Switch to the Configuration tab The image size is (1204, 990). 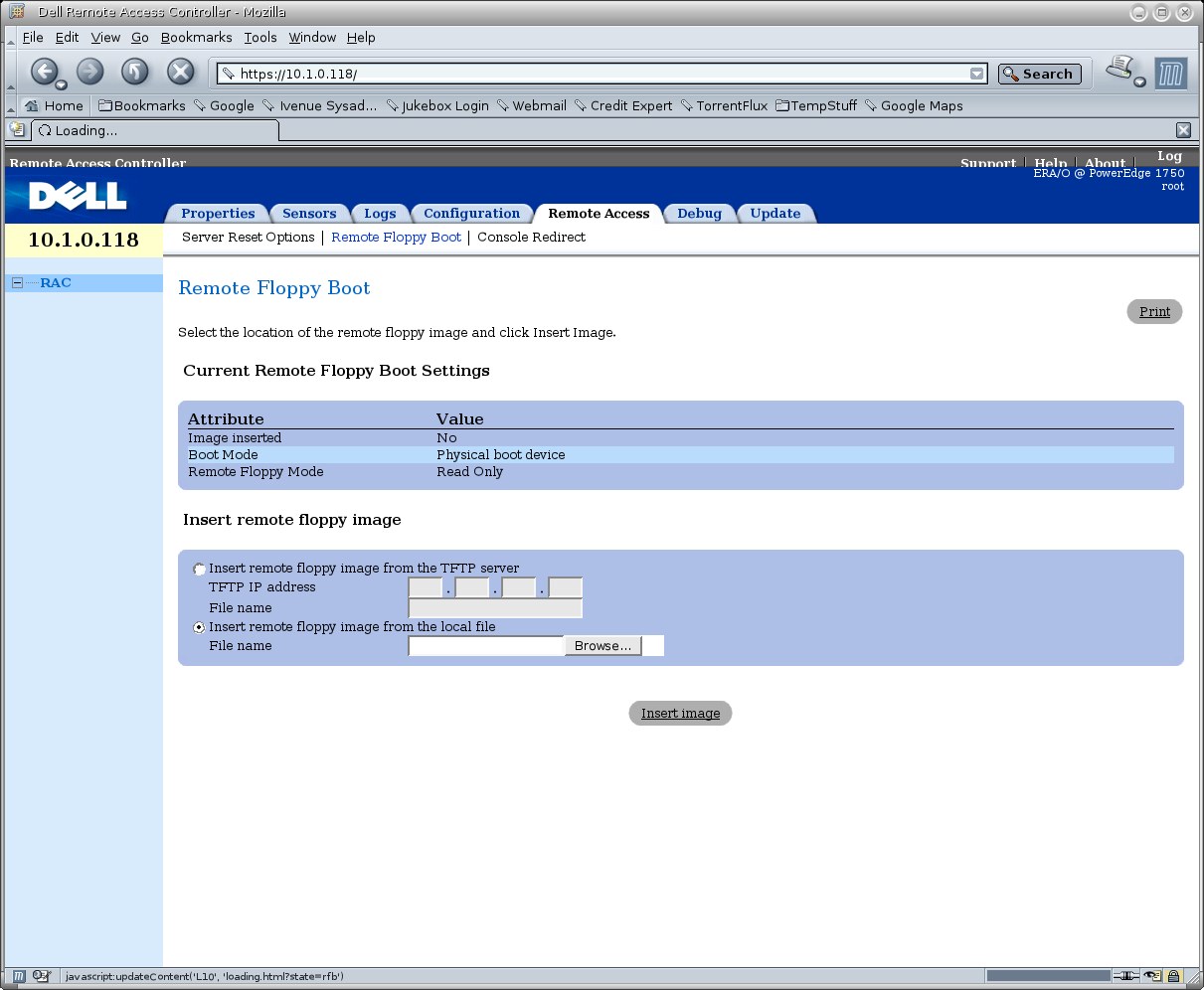(x=471, y=214)
